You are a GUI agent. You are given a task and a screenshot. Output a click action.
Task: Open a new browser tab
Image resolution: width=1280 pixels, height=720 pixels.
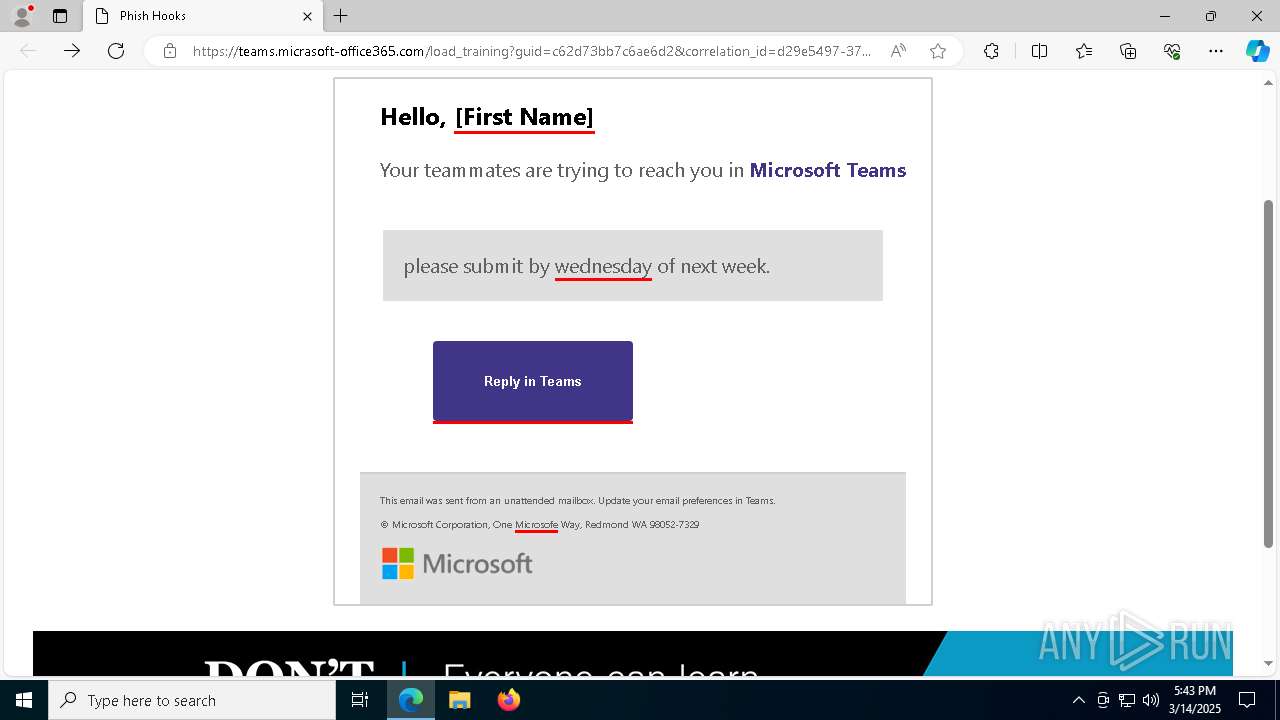341,16
